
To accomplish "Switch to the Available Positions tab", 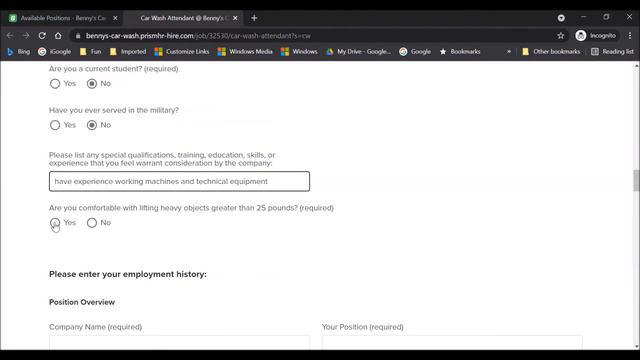I will [63, 18].
